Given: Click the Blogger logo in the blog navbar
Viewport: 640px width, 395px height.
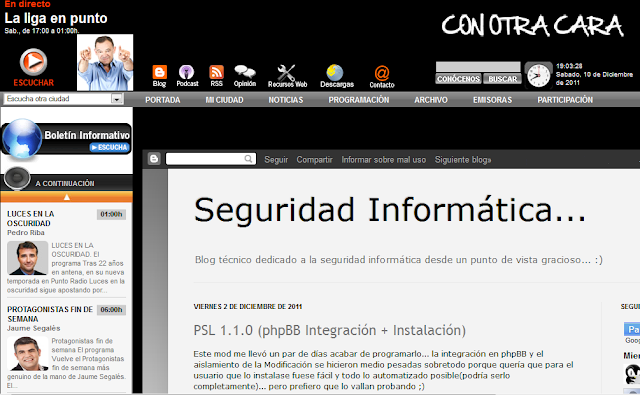Looking at the screenshot, I should coord(154,159).
